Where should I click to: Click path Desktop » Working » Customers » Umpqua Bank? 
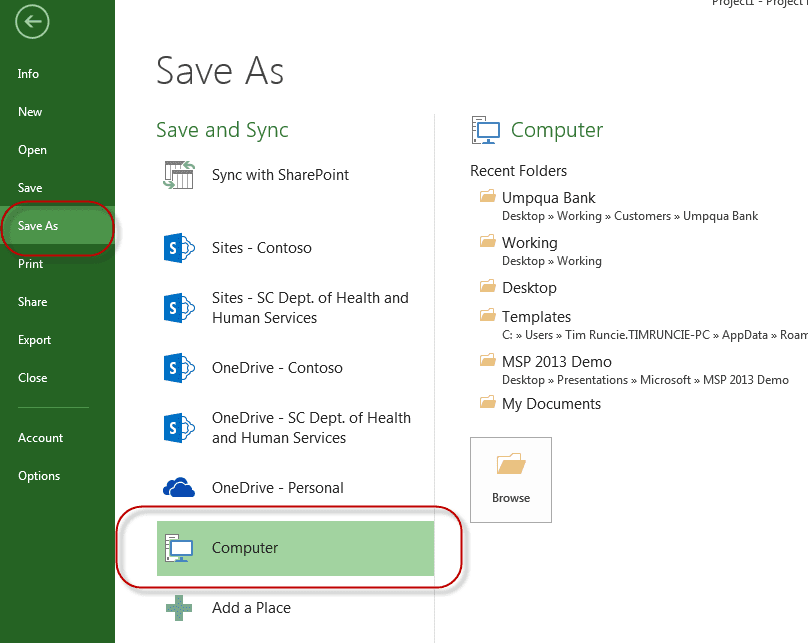coord(630,216)
